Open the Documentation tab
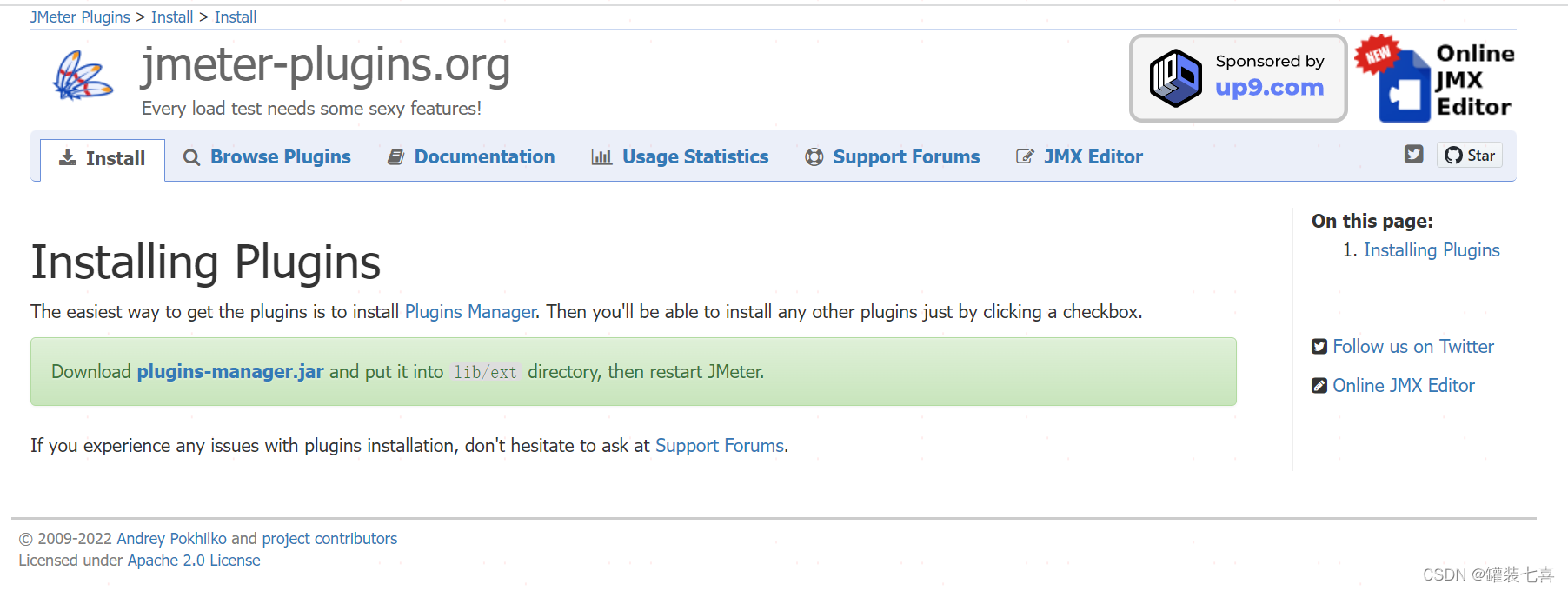Image resolution: width=1568 pixels, height=591 pixels. coord(471,157)
